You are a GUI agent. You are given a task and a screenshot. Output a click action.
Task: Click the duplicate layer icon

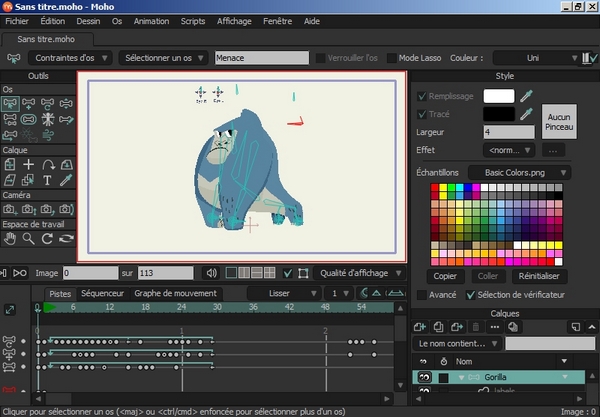tap(438, 327)
